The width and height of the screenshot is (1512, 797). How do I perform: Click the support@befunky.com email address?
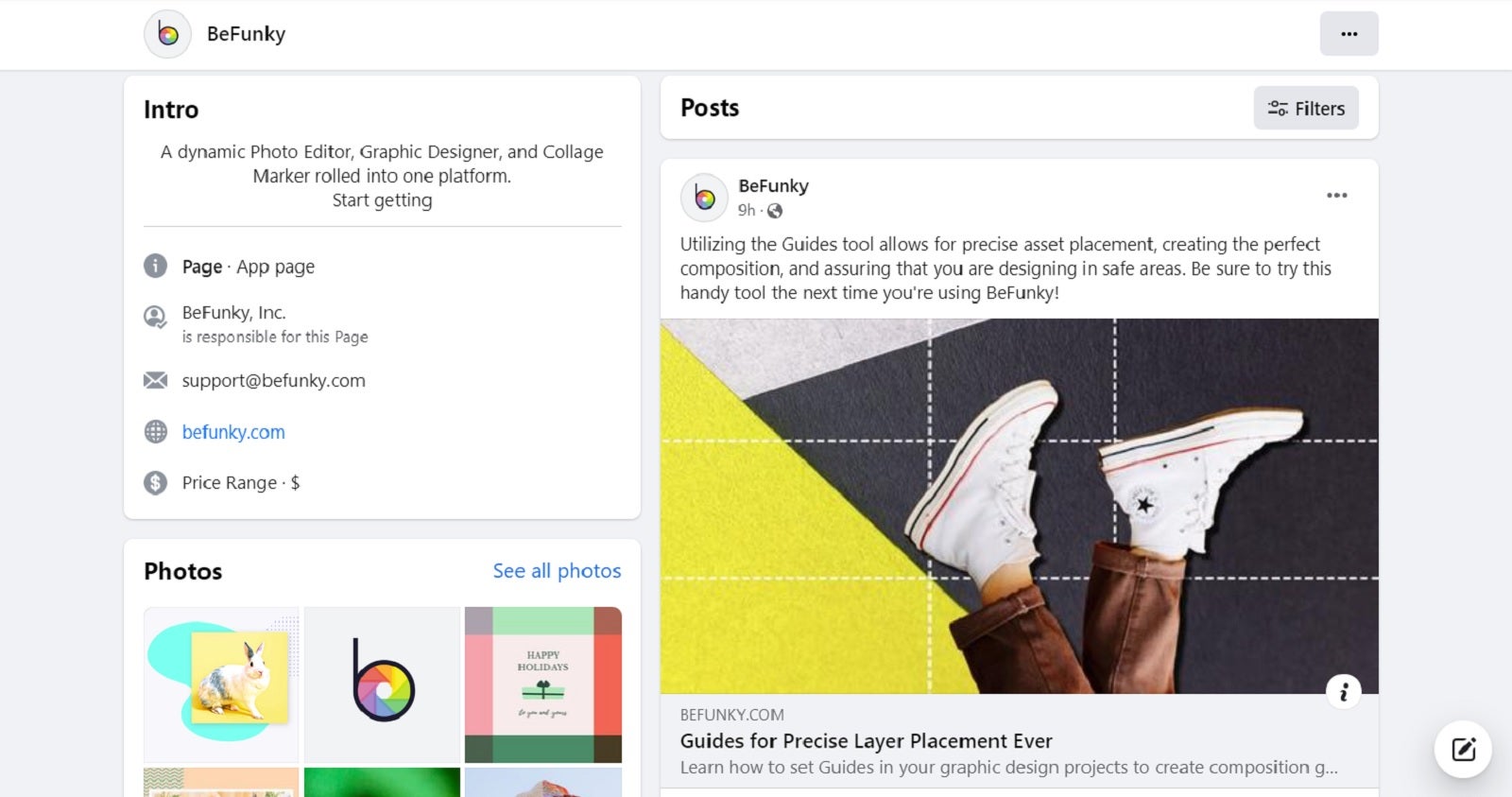[x=273, y=380]
